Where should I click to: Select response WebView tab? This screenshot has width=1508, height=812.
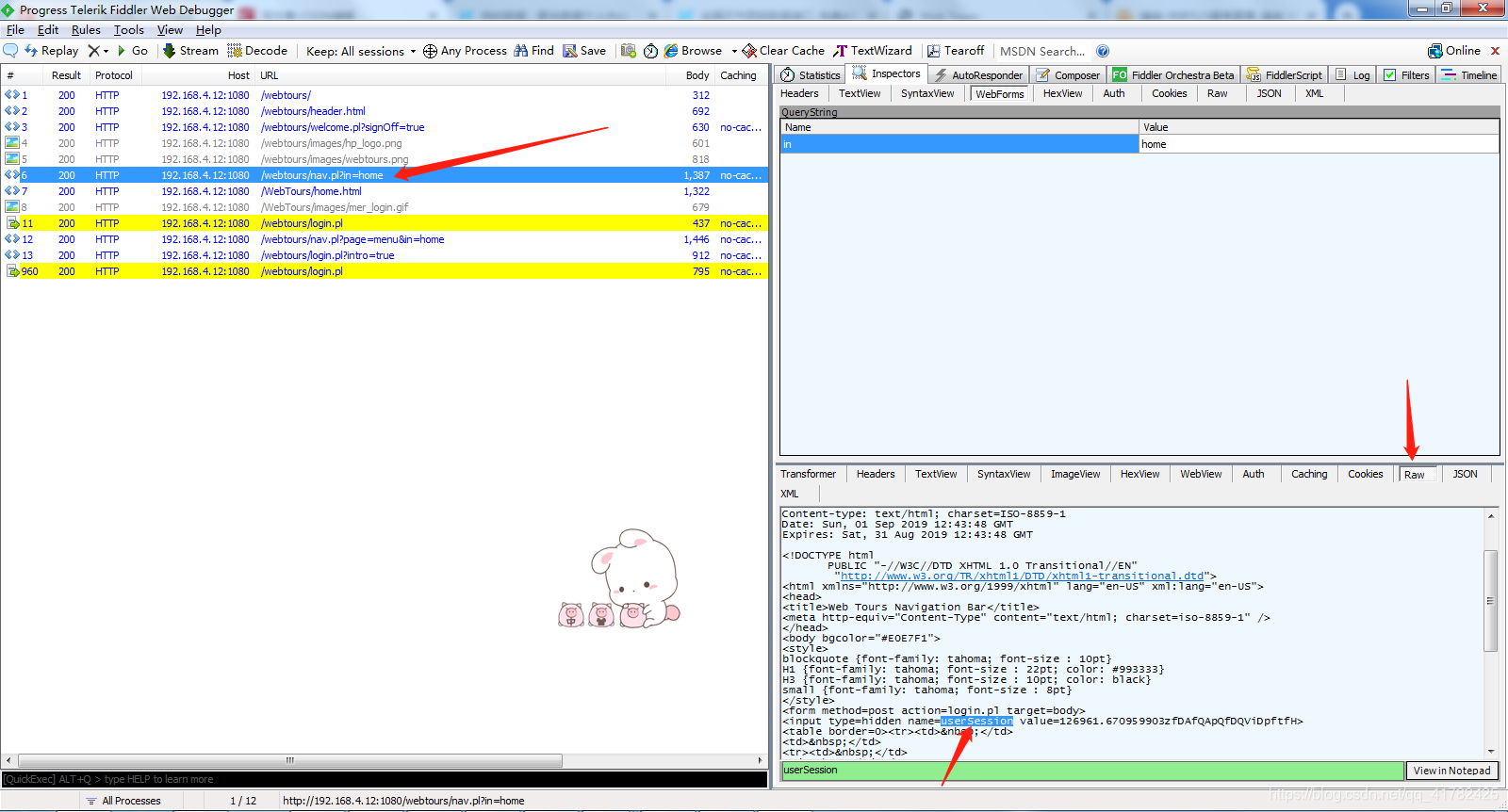pos(1201,474)
